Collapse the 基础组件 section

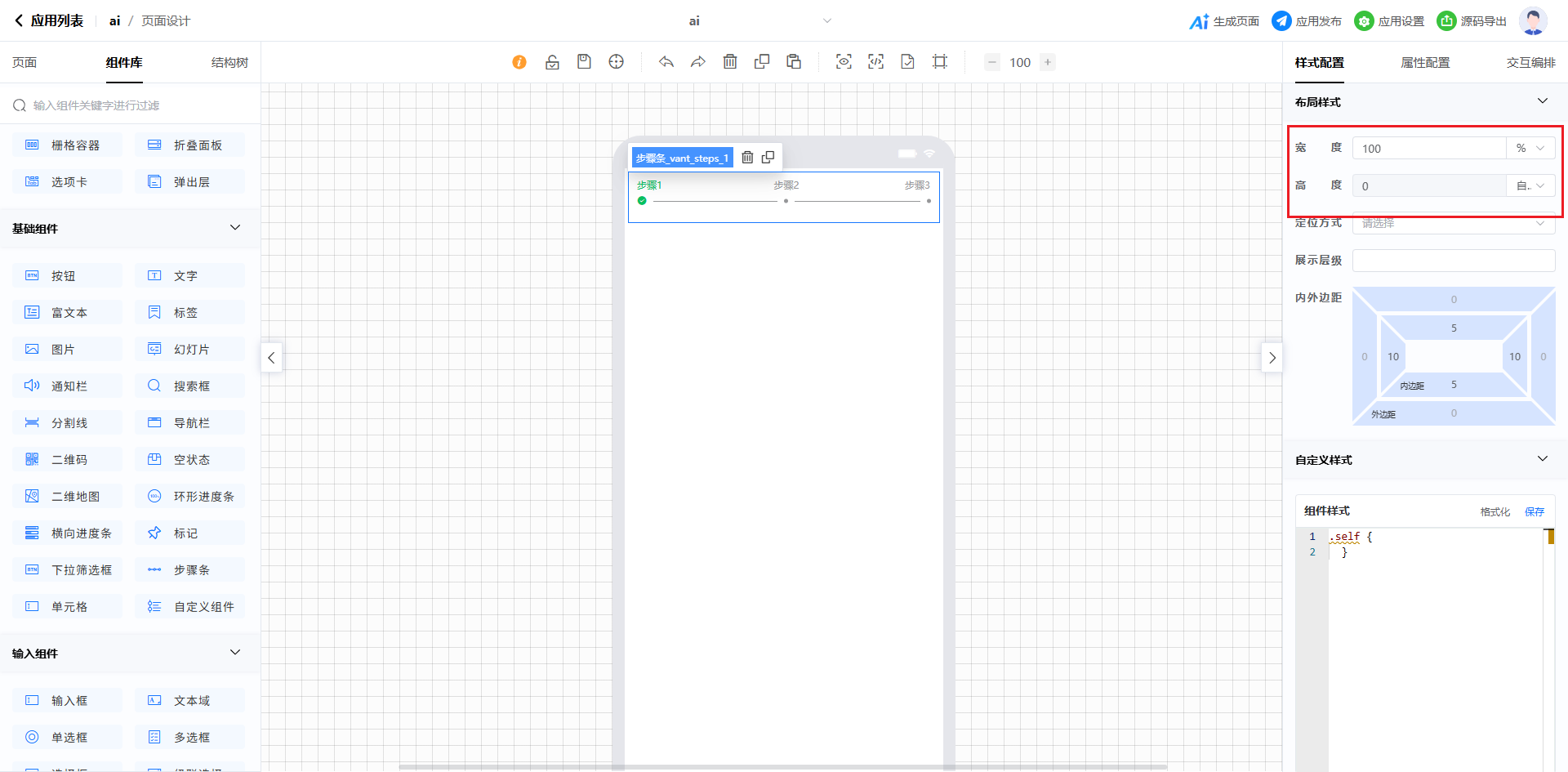coord(235,228)
